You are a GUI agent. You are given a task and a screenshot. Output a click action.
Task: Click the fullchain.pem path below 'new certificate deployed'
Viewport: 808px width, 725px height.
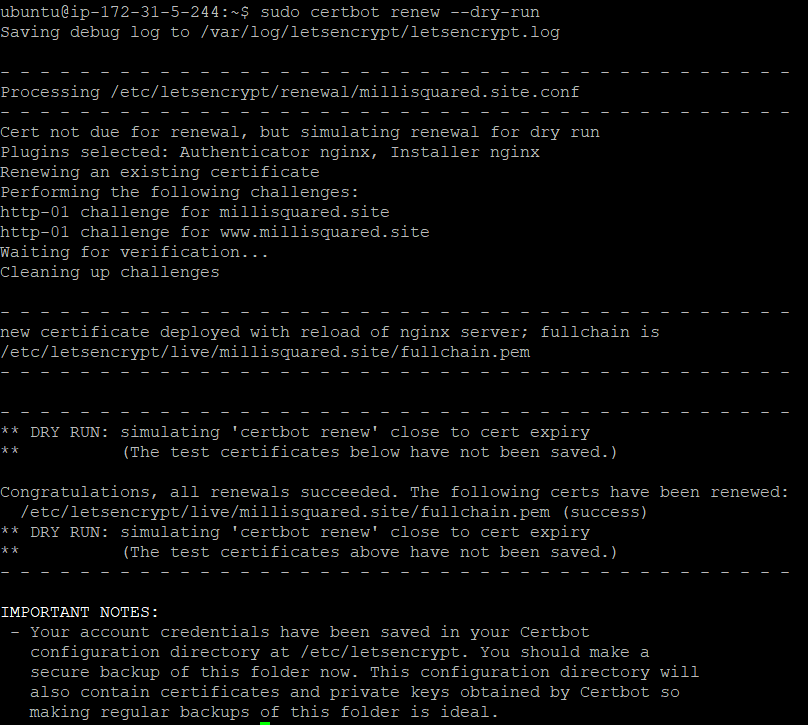click(265, 352)
